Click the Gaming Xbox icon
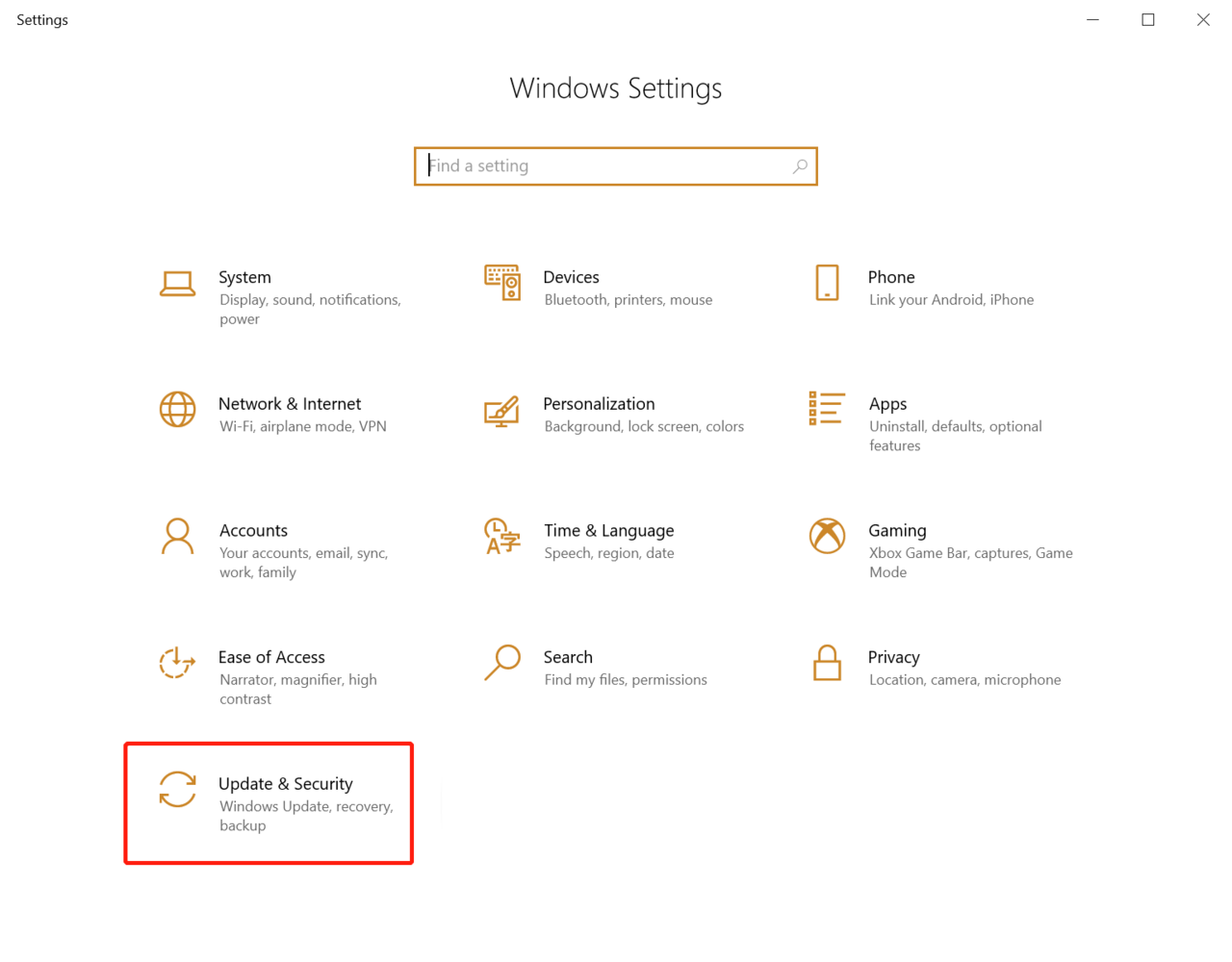The height and width of the screenshot is (962, 1232). 827,536
